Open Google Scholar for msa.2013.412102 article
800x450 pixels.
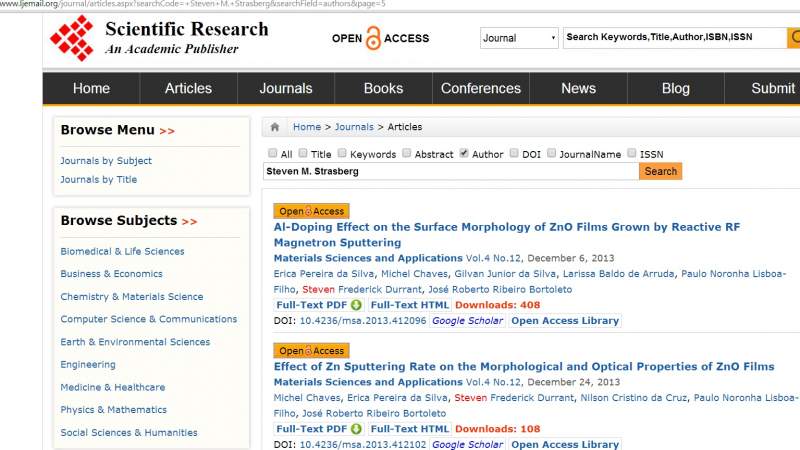click(467, 445)
